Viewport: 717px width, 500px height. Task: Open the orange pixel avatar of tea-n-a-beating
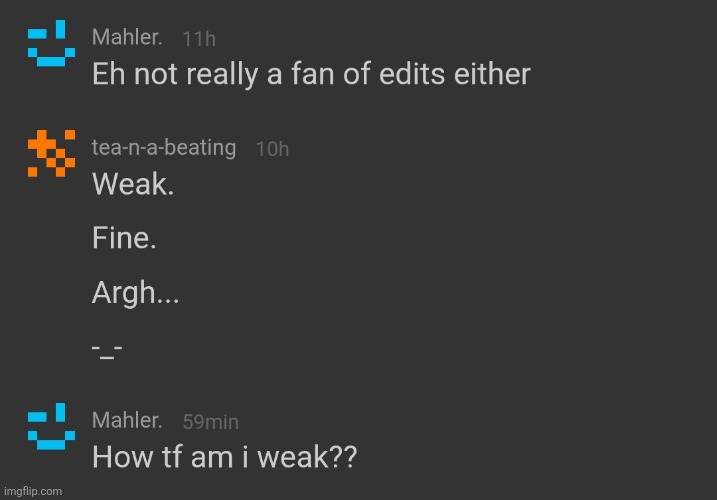pos(50,153)
